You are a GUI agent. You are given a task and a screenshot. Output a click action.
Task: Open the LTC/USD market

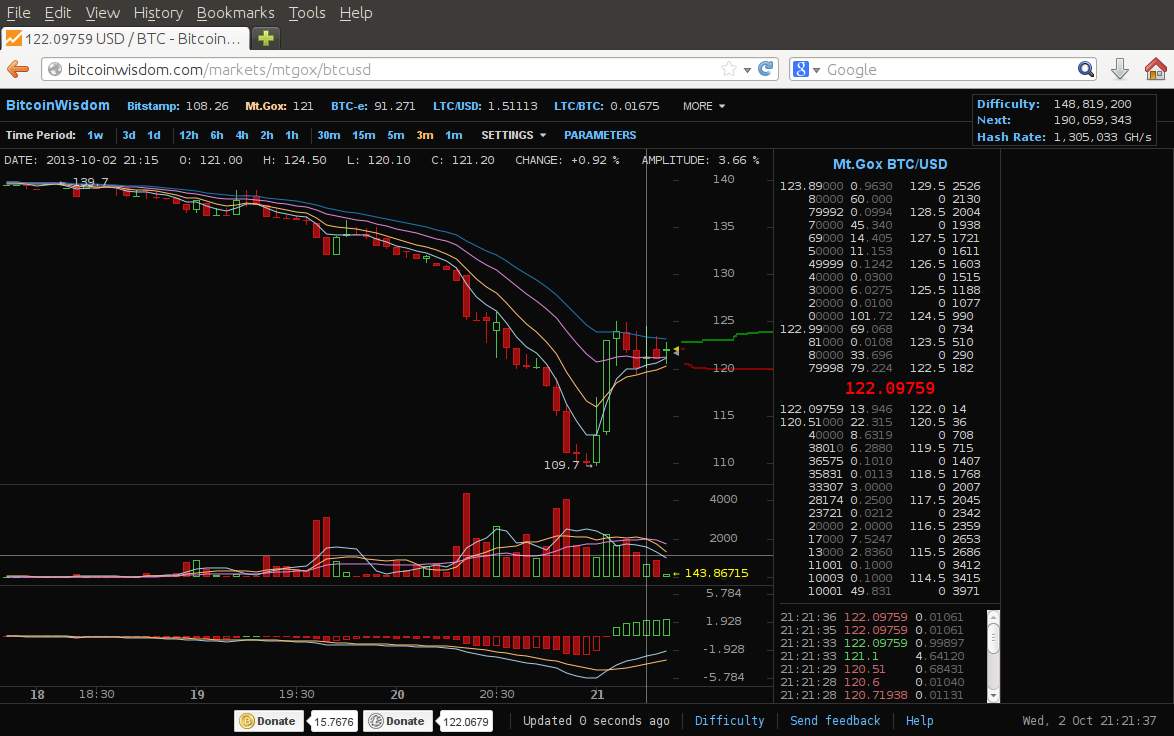coord(485,106)
